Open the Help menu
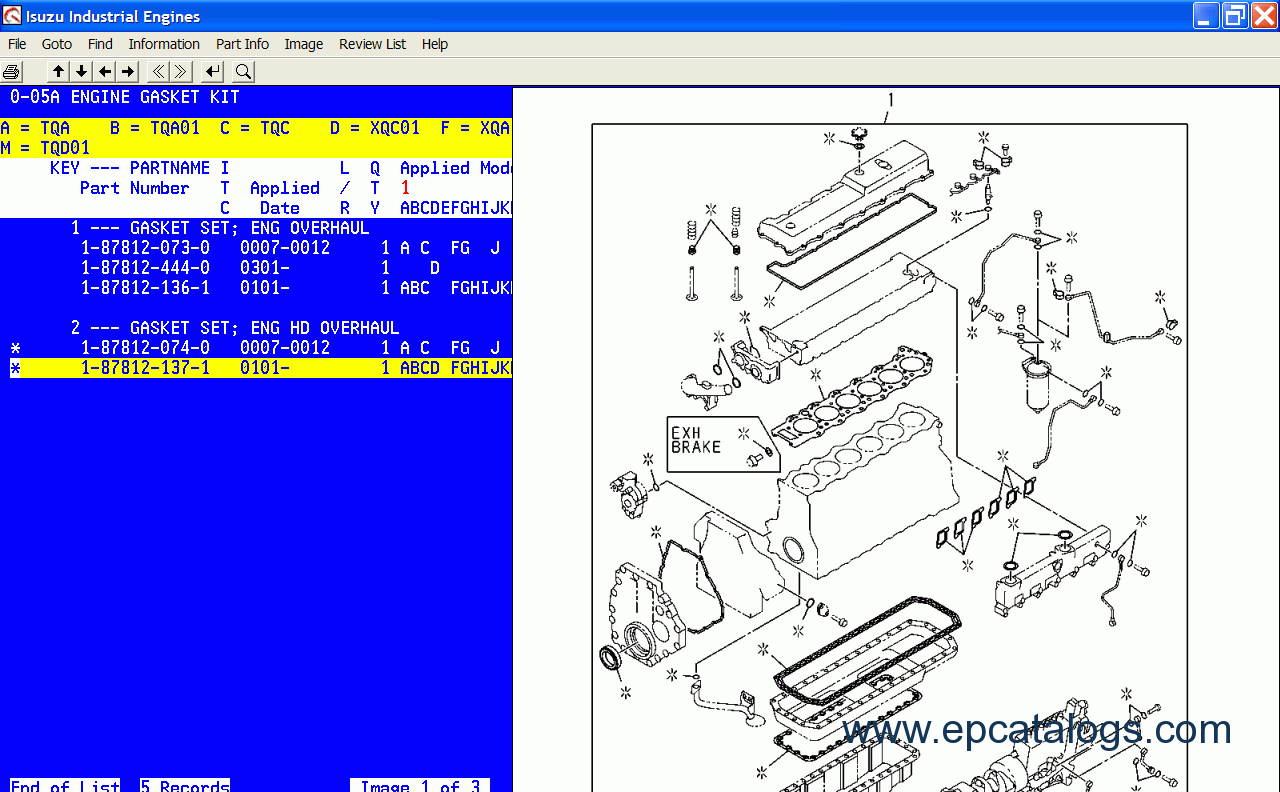Screen dimensions: 1280x792 tap(435, 44)
